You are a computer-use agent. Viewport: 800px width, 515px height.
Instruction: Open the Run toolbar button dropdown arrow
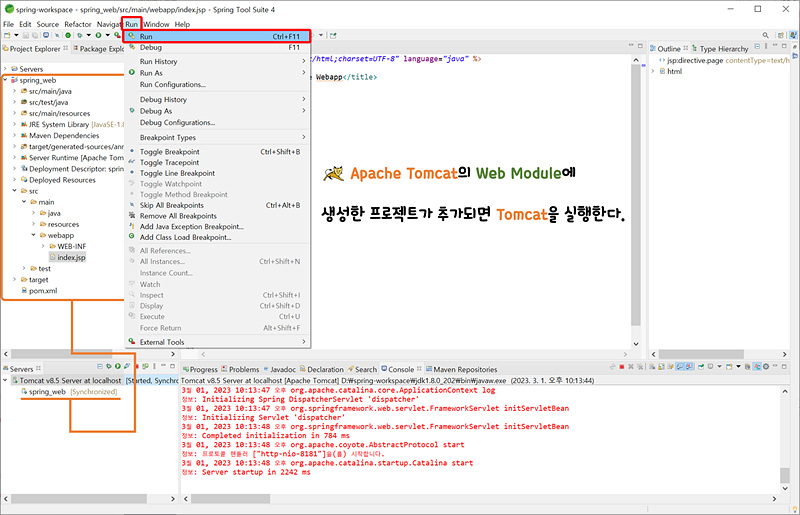pos(108,35)
